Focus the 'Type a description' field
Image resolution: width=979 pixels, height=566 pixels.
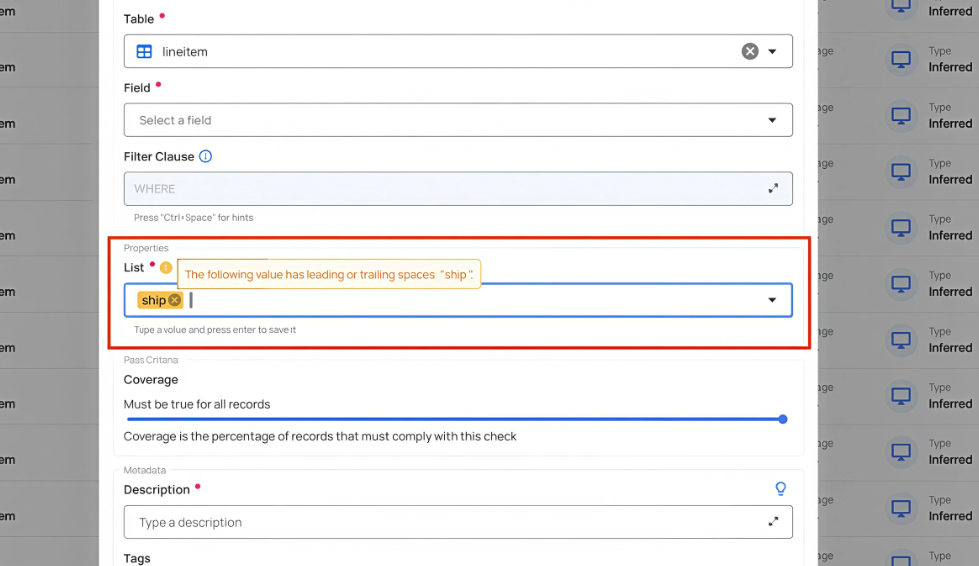[440, 522]
